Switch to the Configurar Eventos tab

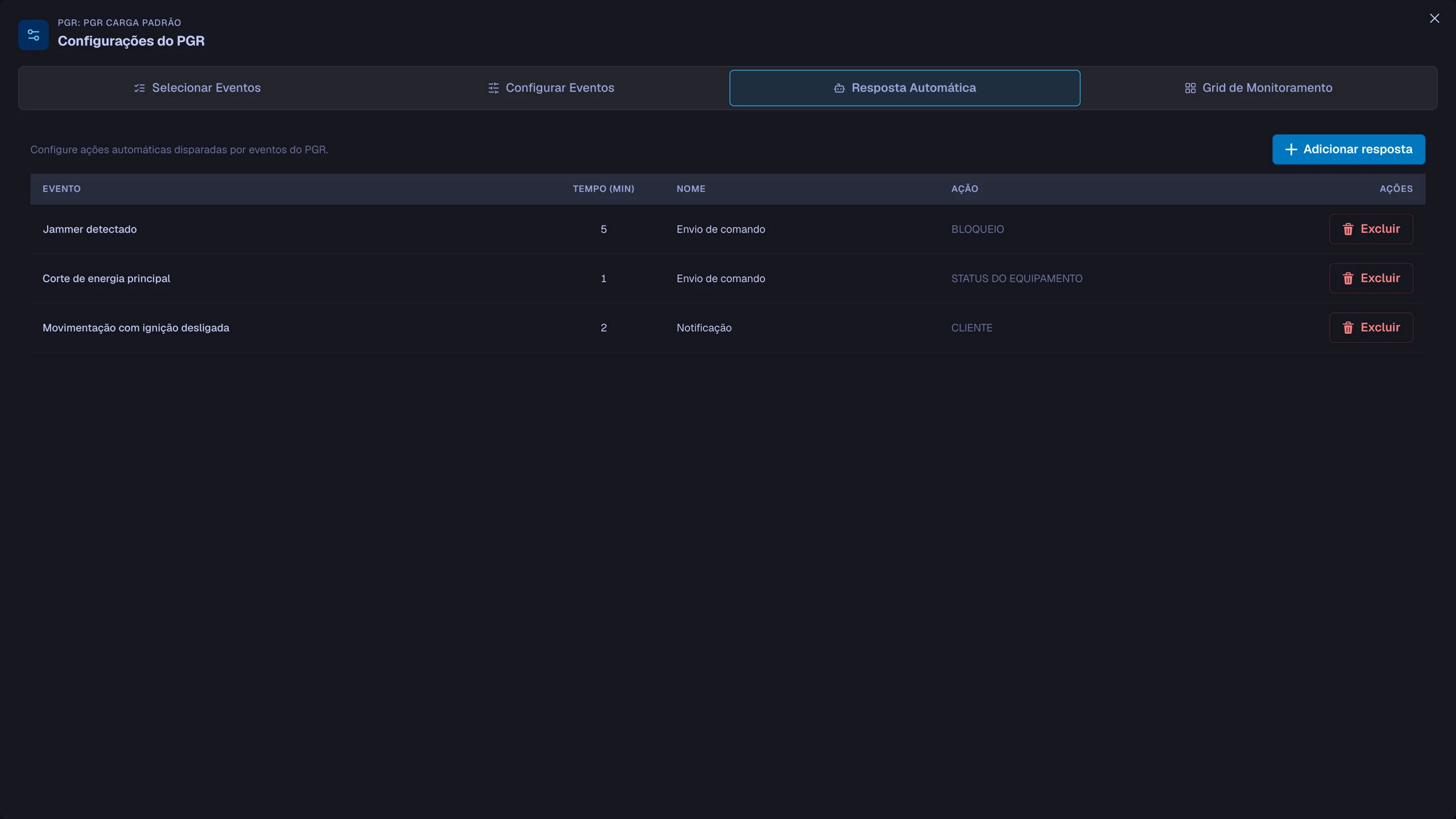[551, 88]
